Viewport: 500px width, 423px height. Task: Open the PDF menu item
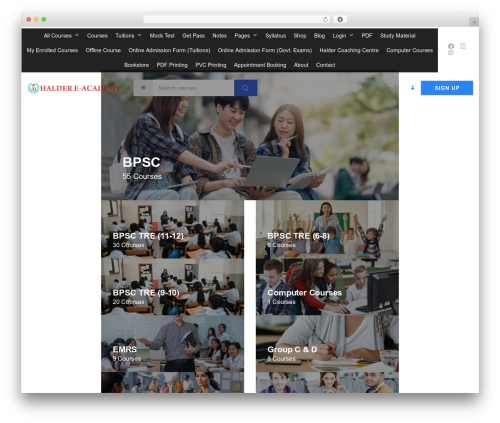click(367, 36)
